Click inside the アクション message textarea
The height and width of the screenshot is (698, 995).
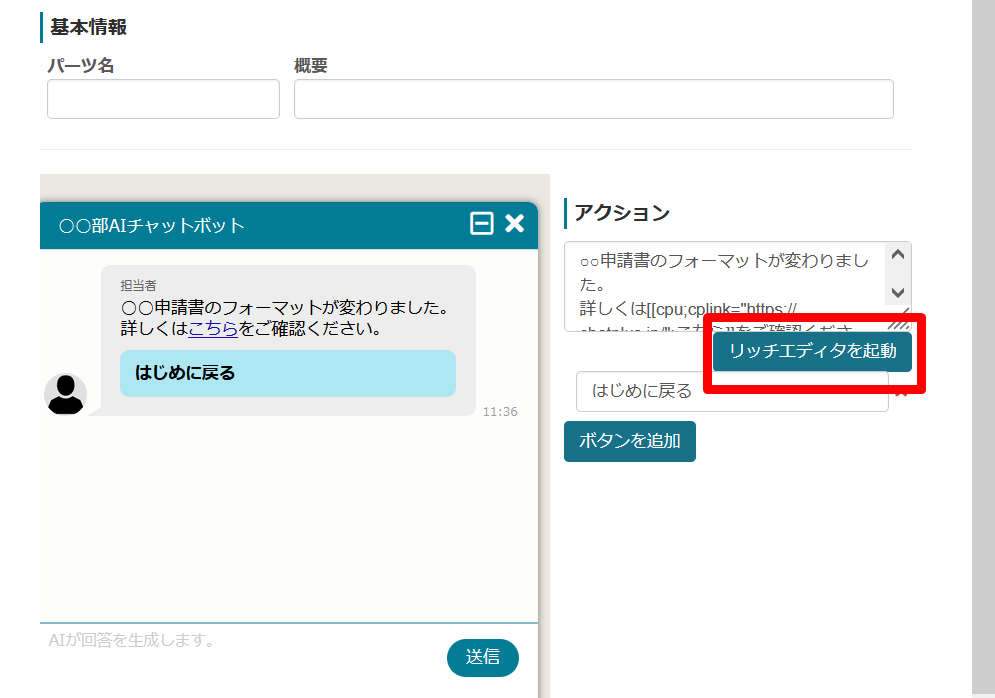(725, 280)
